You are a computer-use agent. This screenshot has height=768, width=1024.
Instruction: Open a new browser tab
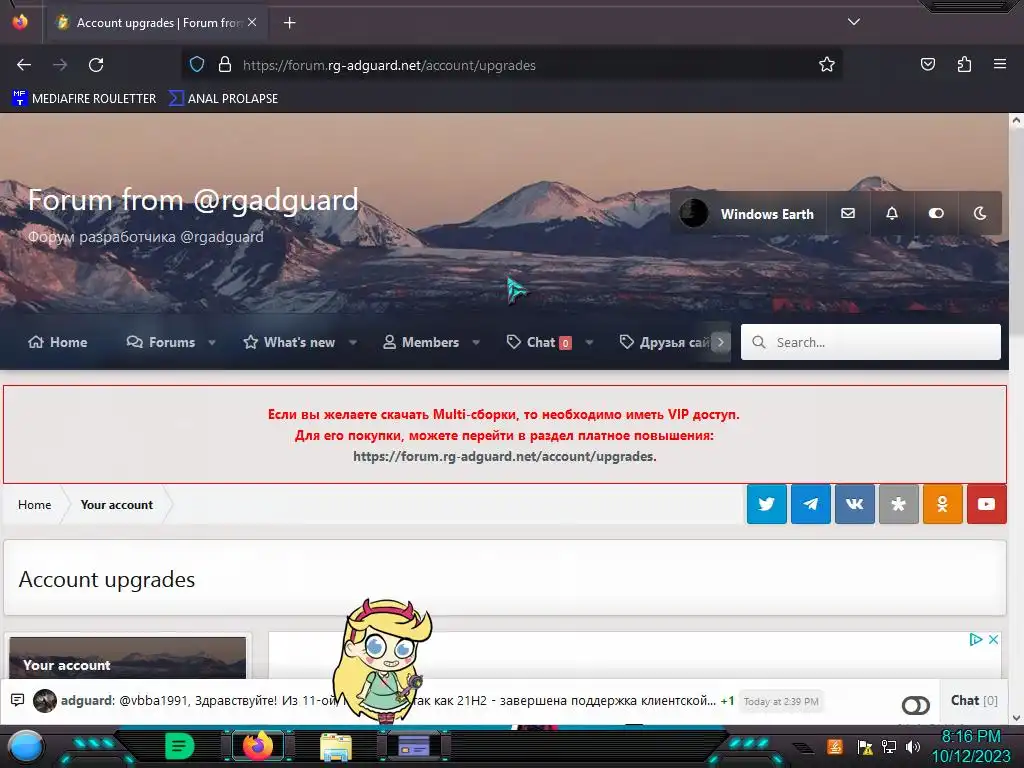click(289, 23)
